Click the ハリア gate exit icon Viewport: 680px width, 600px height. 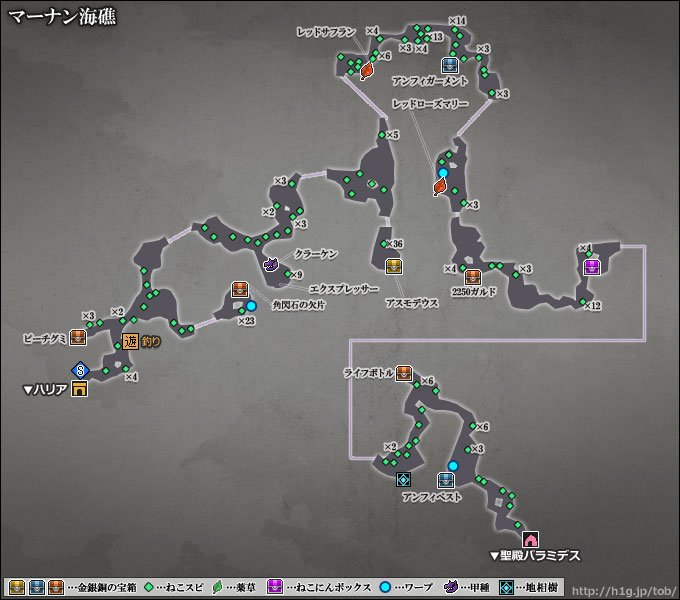click(x=79, y=388)
